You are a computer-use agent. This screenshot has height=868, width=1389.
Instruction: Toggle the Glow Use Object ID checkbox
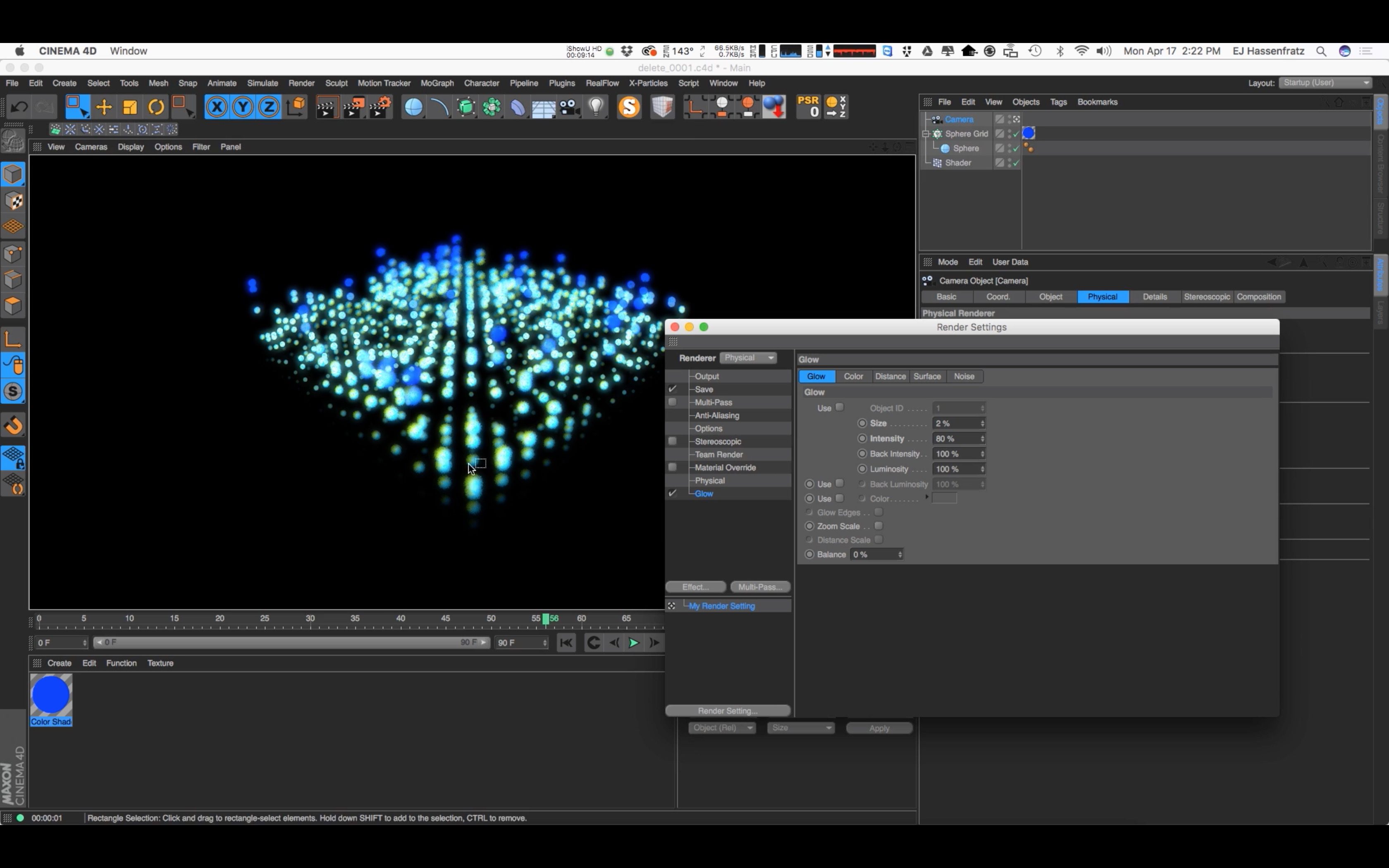(x=839, y=408)
